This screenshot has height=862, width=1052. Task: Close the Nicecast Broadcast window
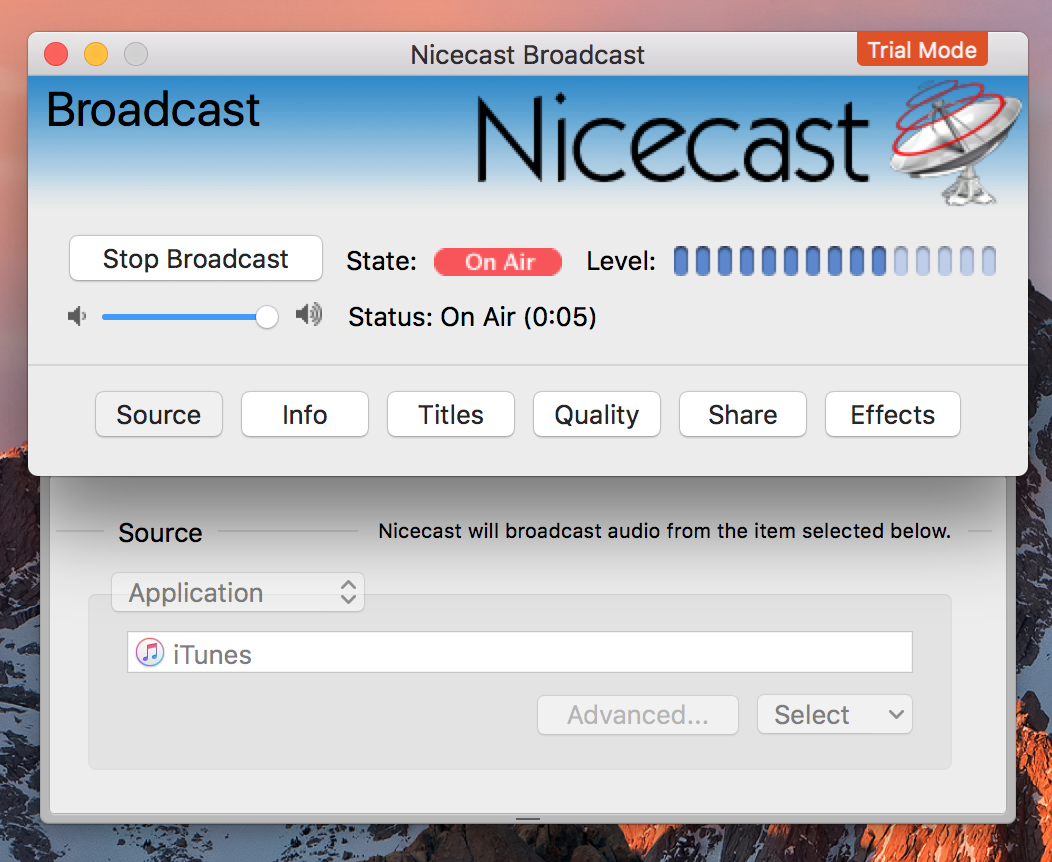56,54
